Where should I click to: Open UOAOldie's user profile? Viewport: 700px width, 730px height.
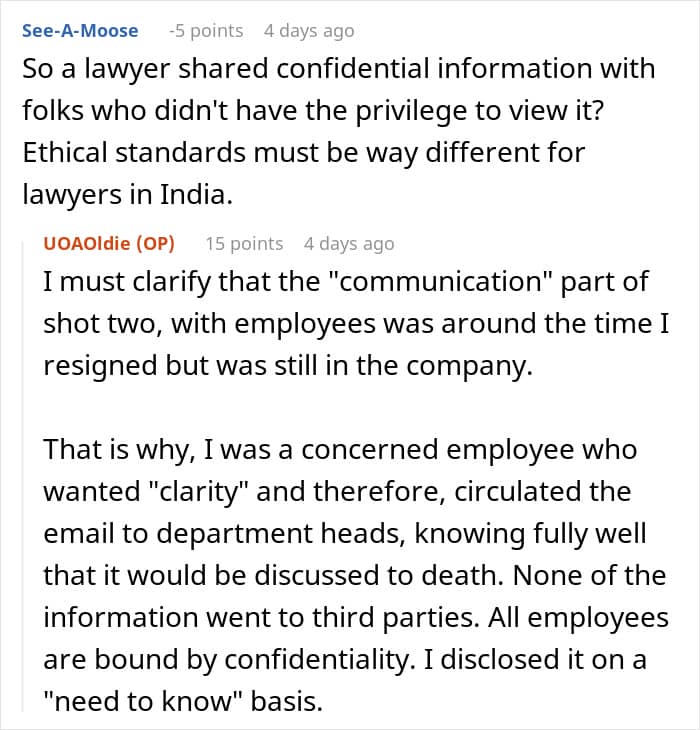tap(87, 243)
